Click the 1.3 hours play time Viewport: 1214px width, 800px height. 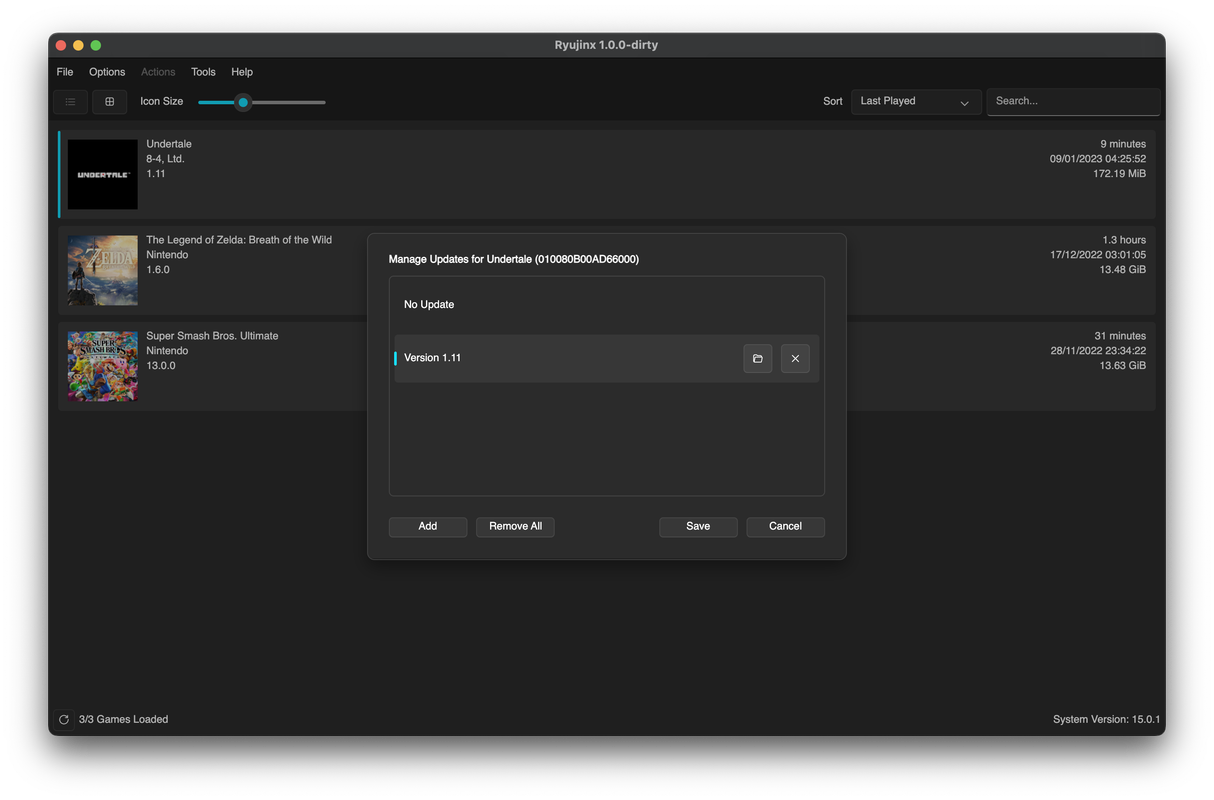[1124, 240]
